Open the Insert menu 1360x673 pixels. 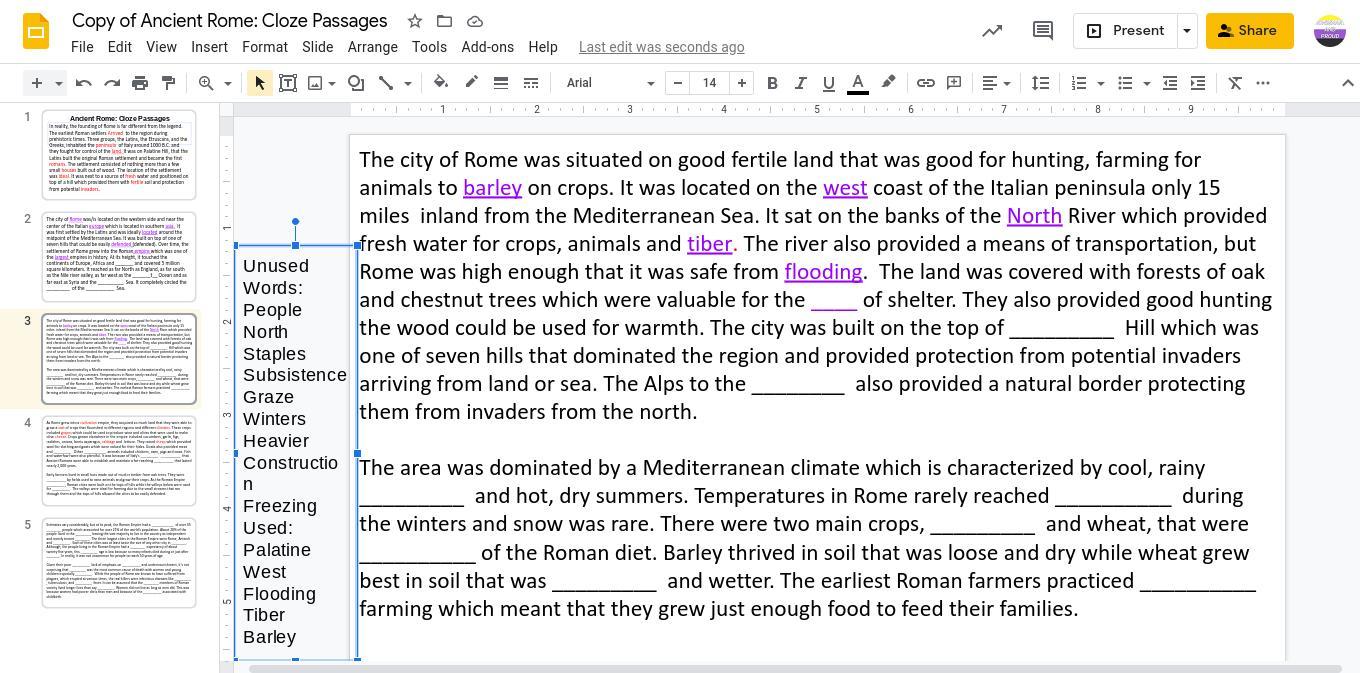pos(209,47)
